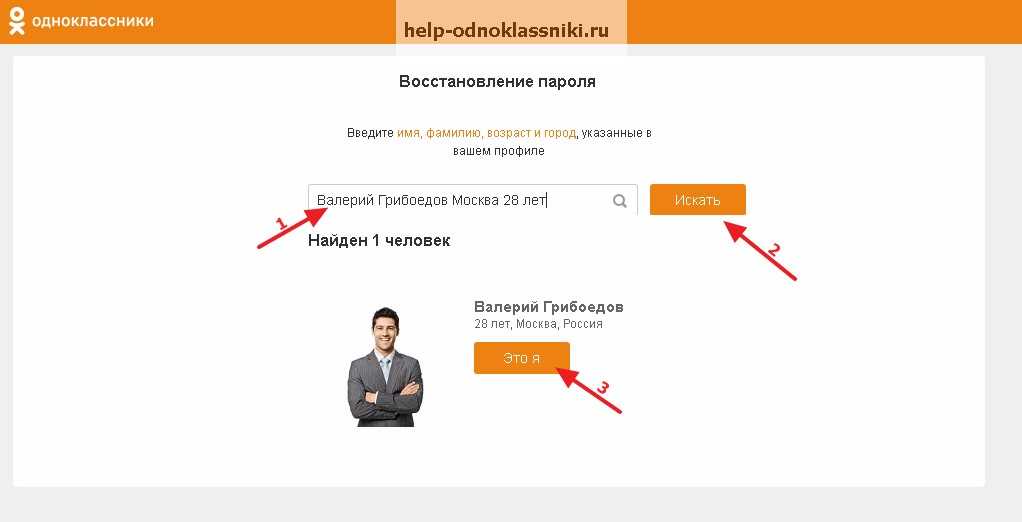
Task: Click the red number 1 label
Action: [x=281, y=224]
